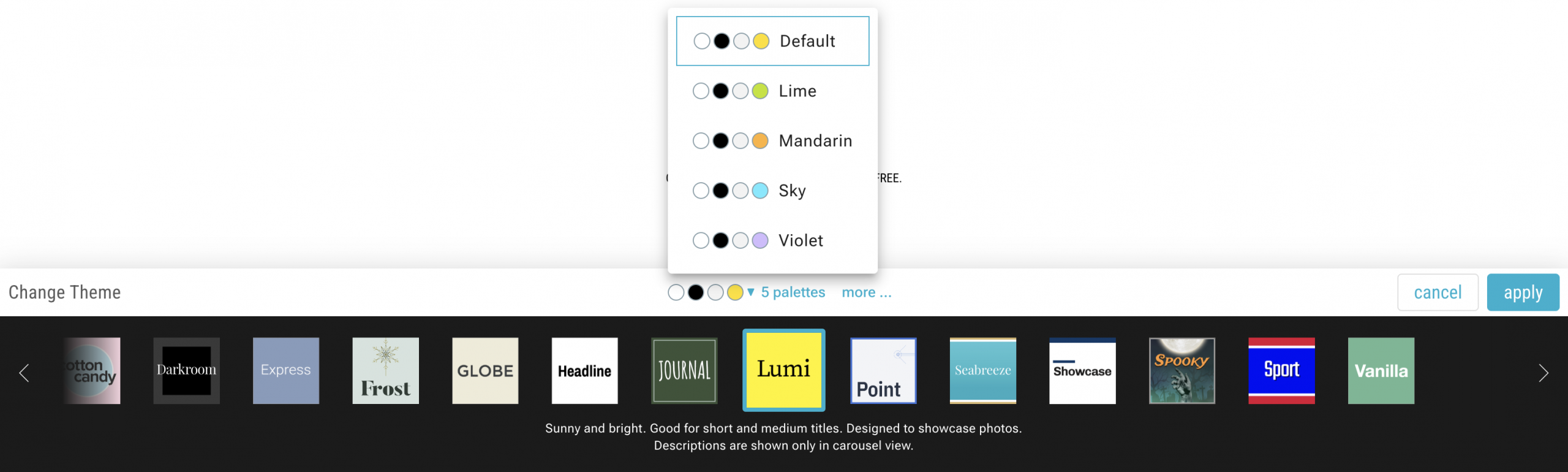Choose the Mandarin palette option
Screen dimensions: 1568x472
(772, 141)
